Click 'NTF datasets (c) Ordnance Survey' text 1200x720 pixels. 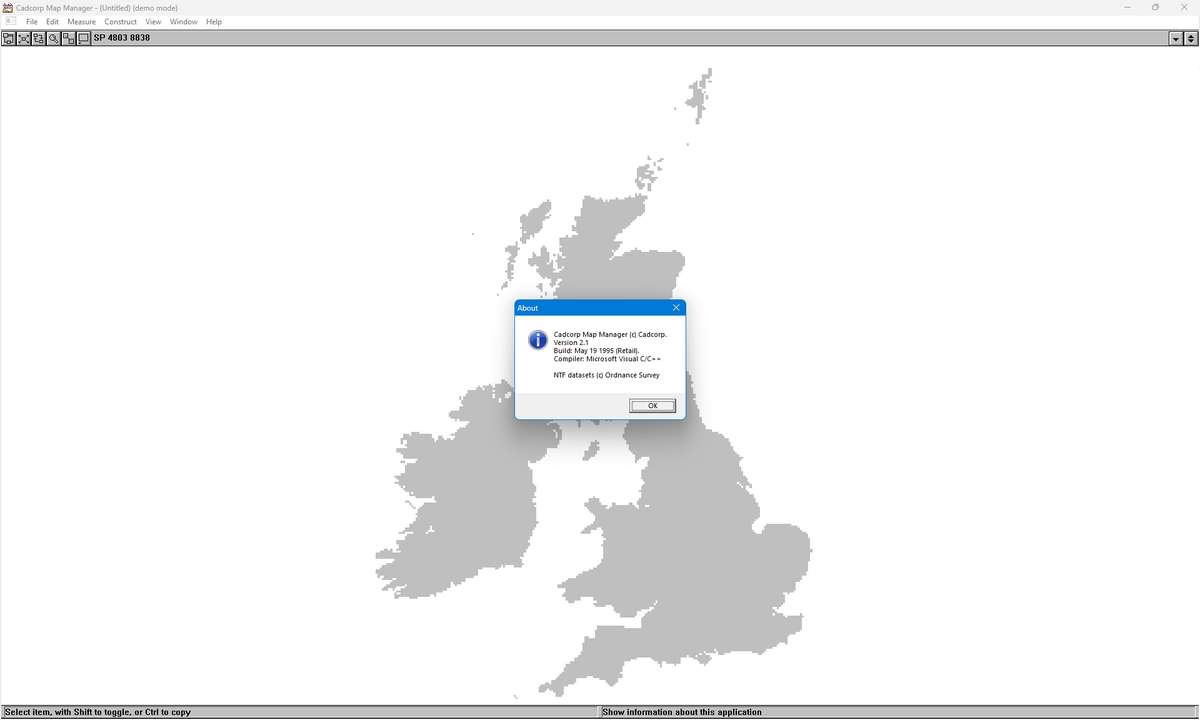click(606, 375)
